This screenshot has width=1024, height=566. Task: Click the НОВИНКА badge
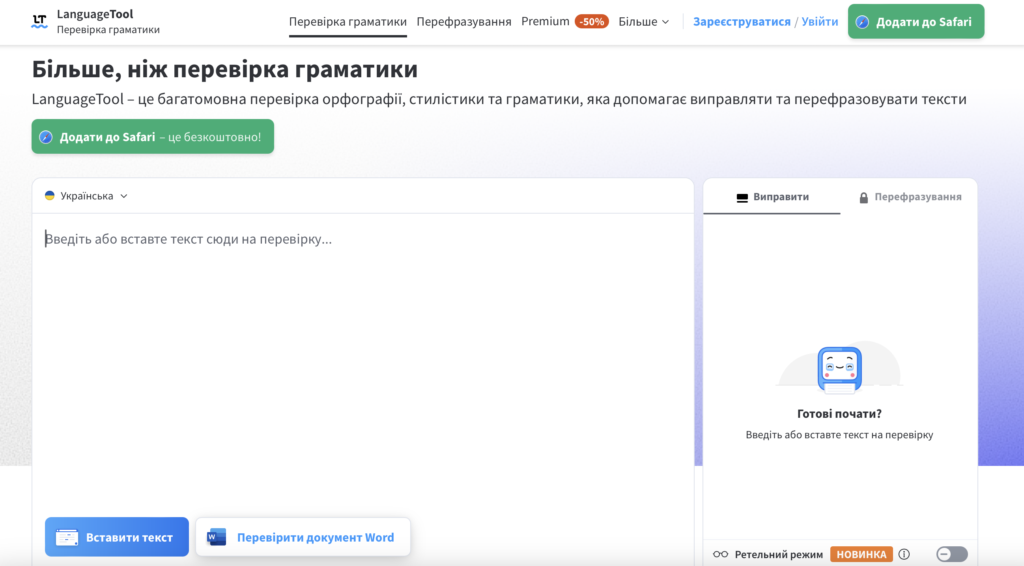point(861,554)
